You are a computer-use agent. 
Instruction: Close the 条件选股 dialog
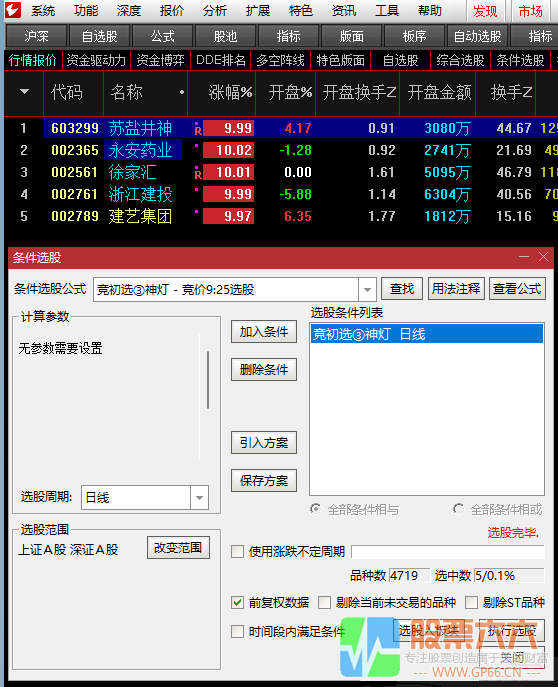pyautogui.click(x=543, y=257)
